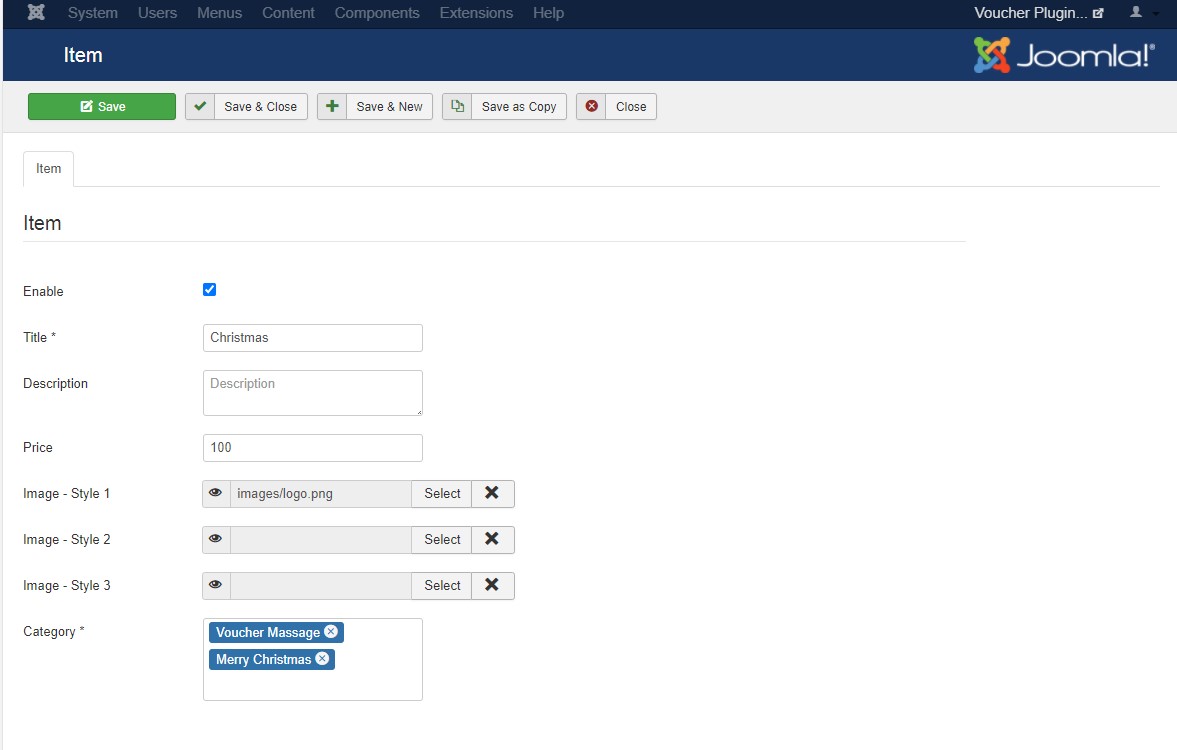Select an image for Image - Style 1
This screenshot has width=1177, height=750.
pos(442,493)
